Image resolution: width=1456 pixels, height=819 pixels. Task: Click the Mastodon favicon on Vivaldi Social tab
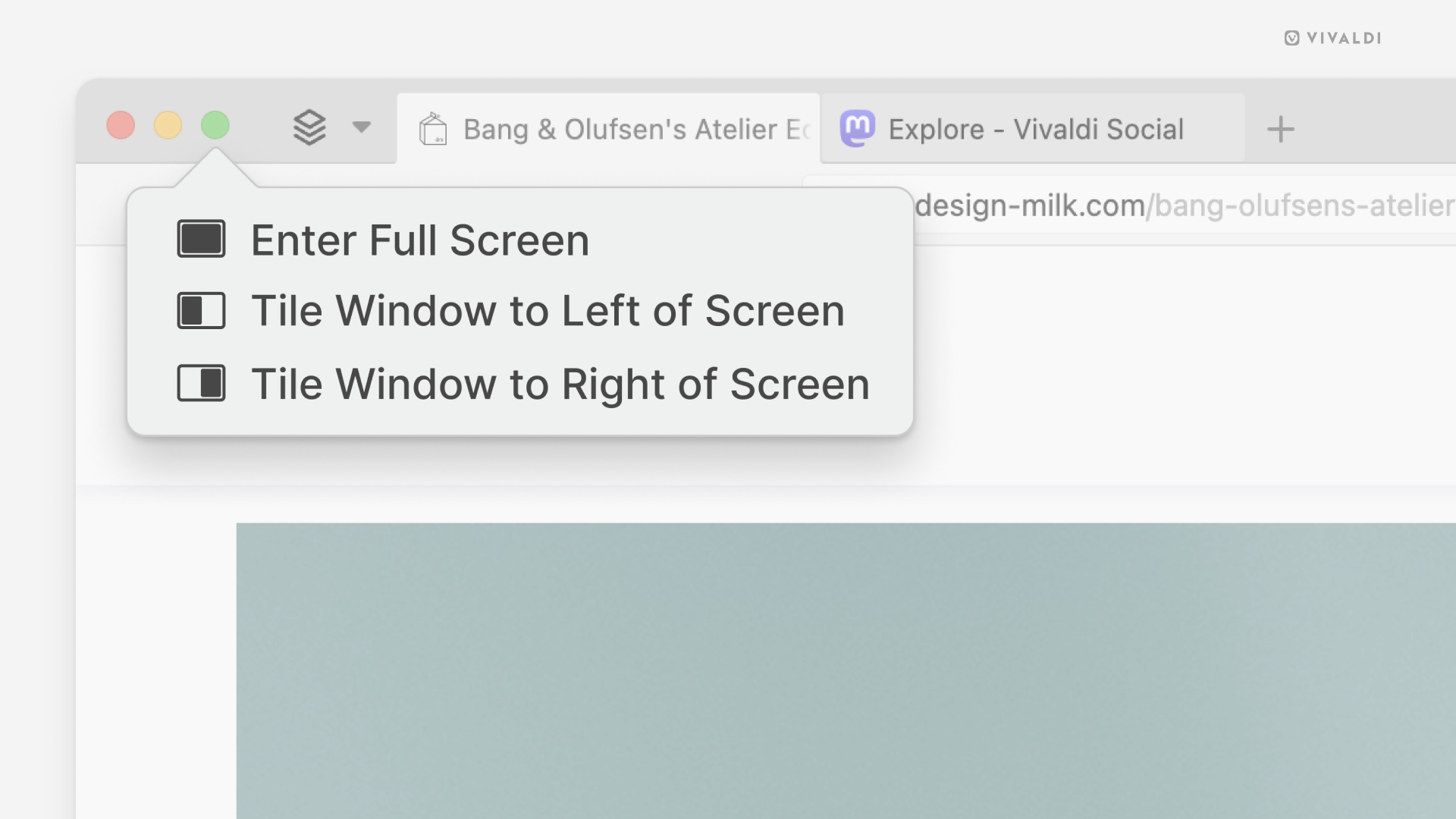coord(858,128)
